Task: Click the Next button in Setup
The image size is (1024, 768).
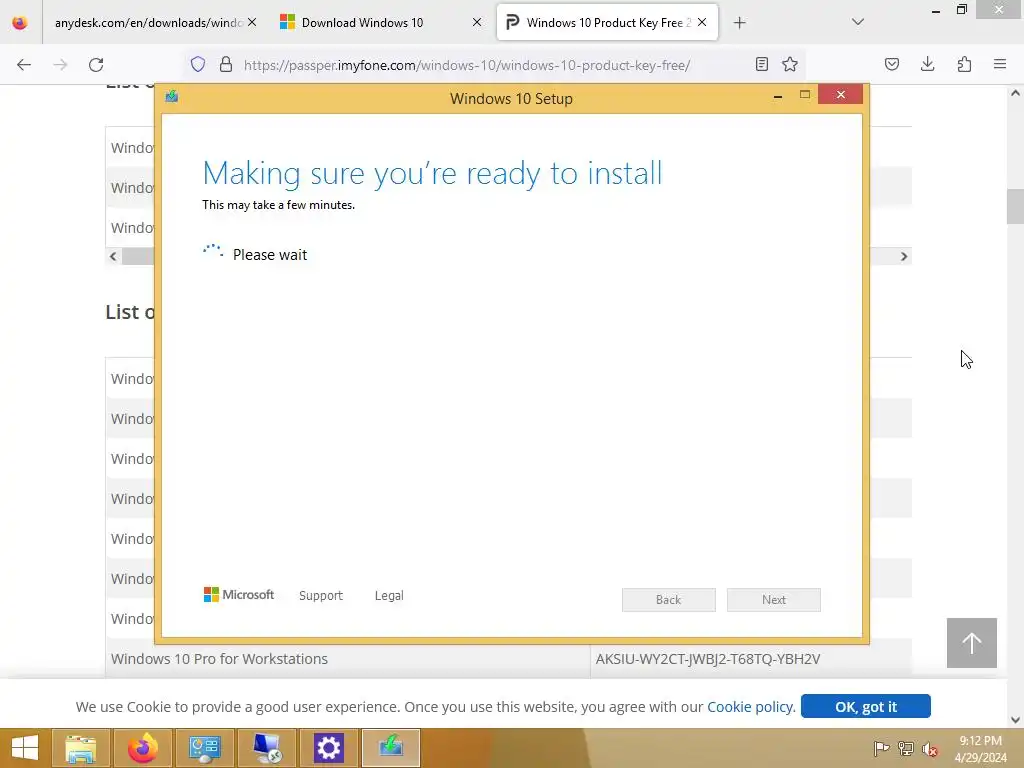Action: pos(774,600)
